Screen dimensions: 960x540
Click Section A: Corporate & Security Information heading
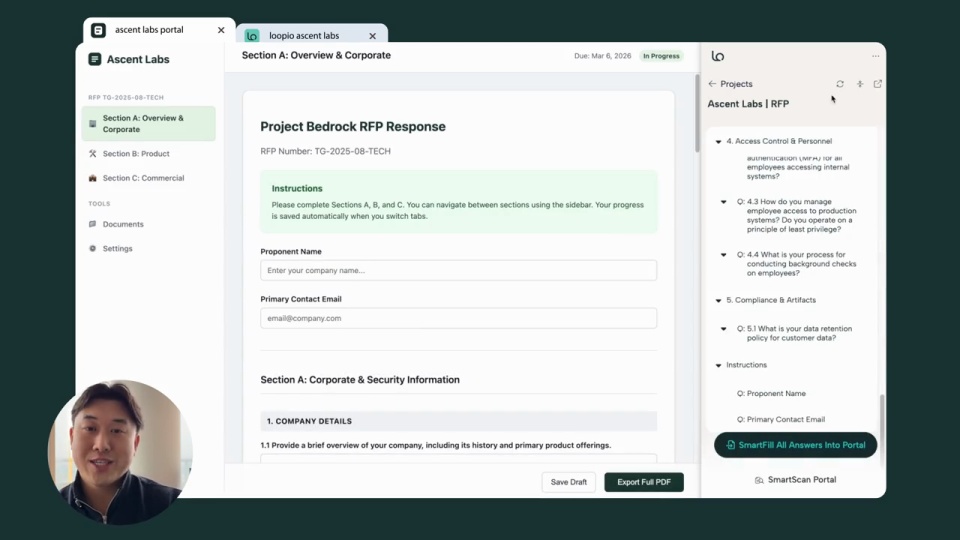(x=360, y=380)
